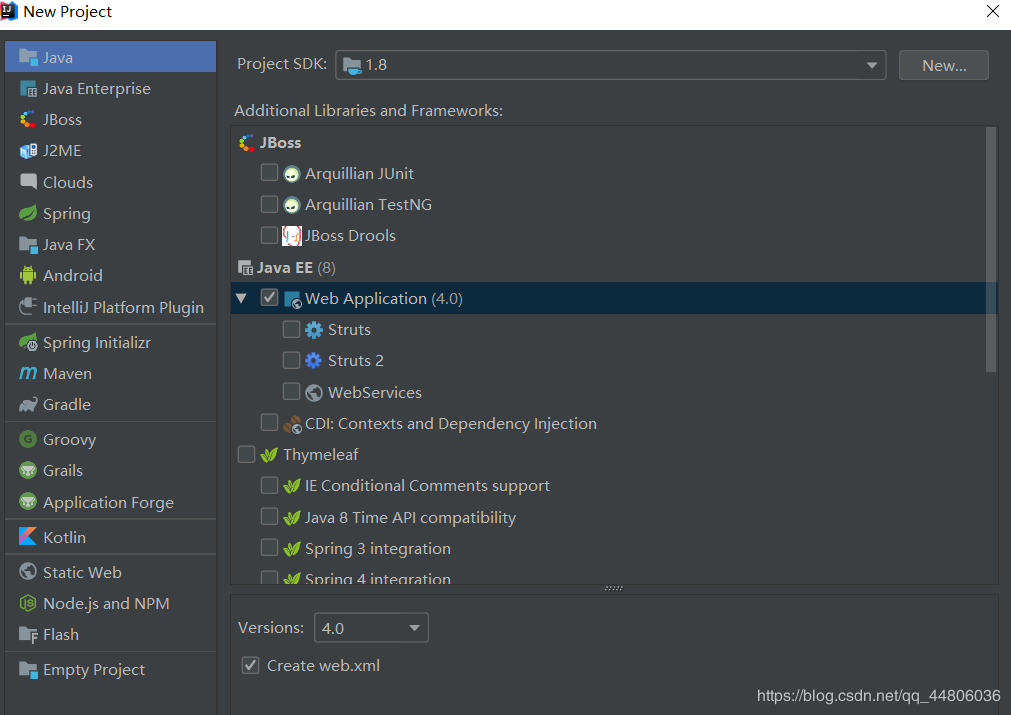Collapse the Web Application tree node
Viewport: 1011px width, 715px height.
[x=241, y=298]
